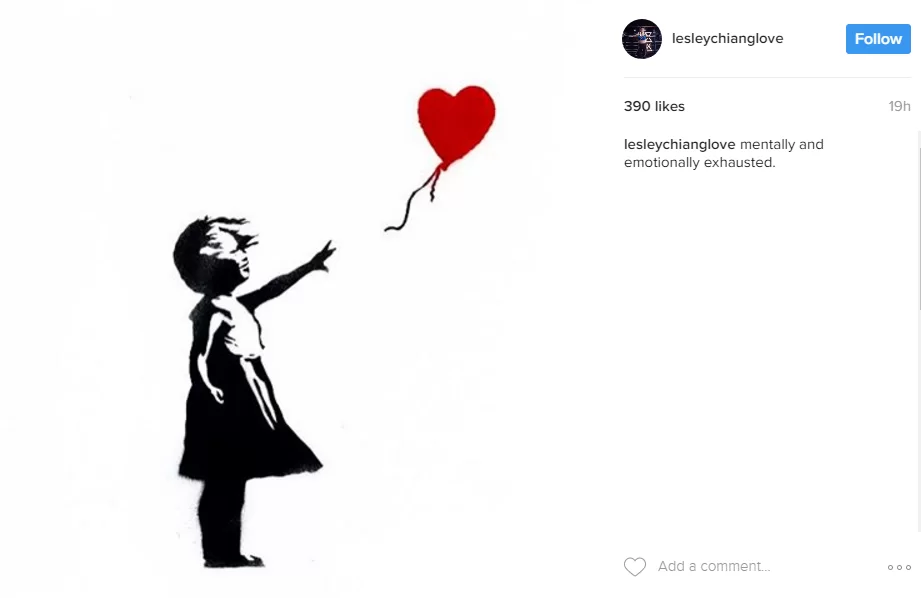Open lesleychianglove username beside the avatar

click(x=727, y=39)
